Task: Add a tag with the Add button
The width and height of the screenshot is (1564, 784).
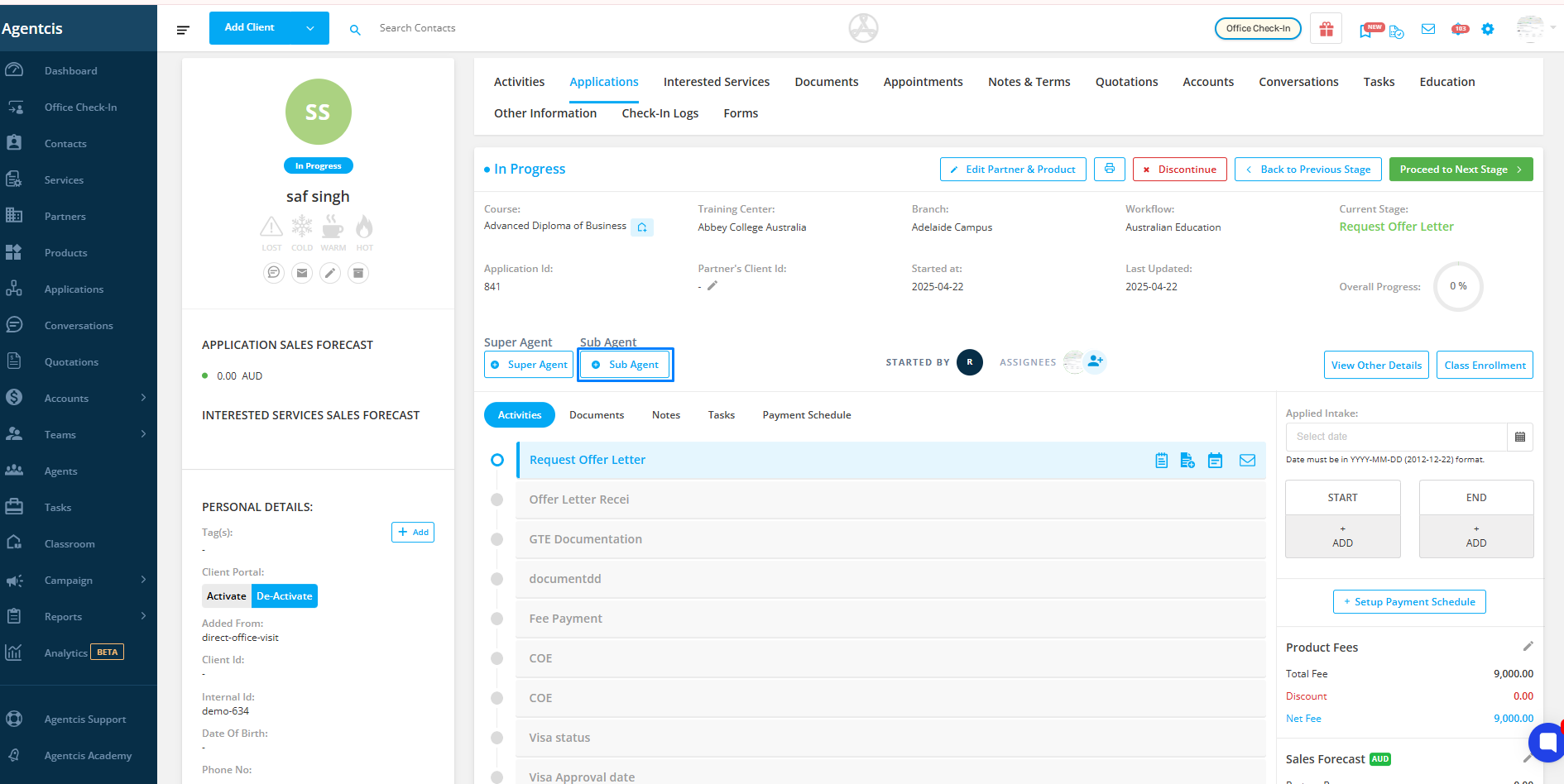Action: pos(413,532)
